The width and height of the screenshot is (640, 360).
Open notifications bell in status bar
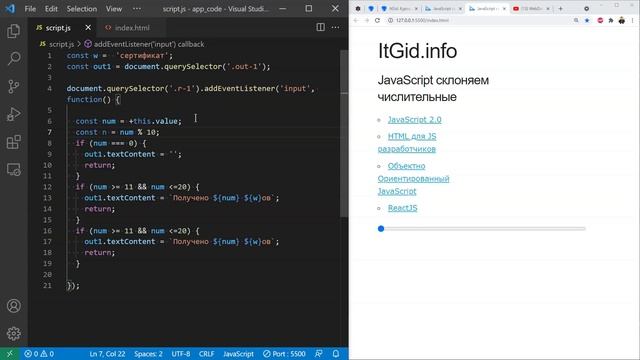point(336,353)
